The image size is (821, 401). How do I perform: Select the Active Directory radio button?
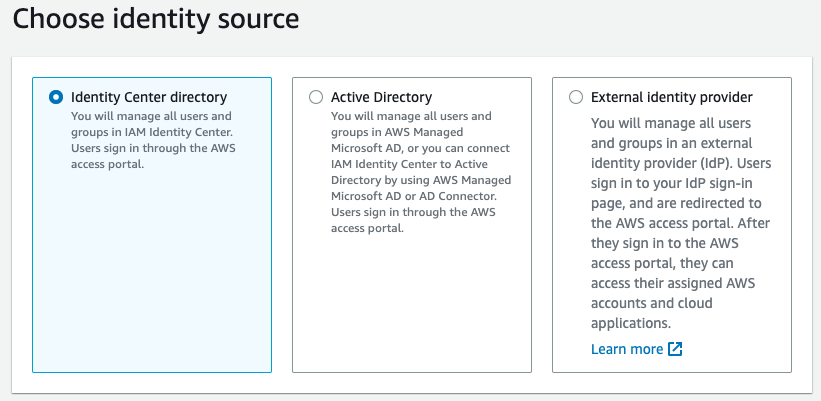click(x=316, y=98)
